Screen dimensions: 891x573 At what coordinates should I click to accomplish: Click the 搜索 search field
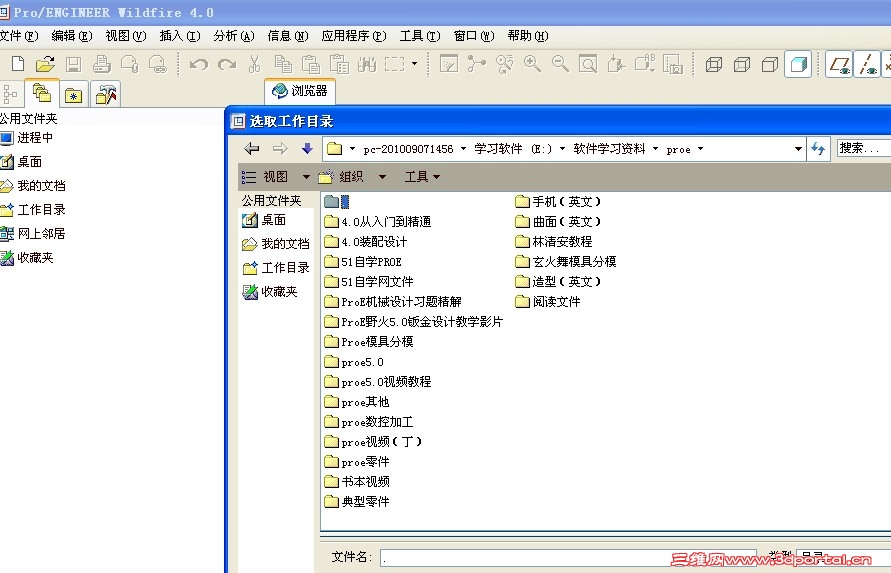863,149
